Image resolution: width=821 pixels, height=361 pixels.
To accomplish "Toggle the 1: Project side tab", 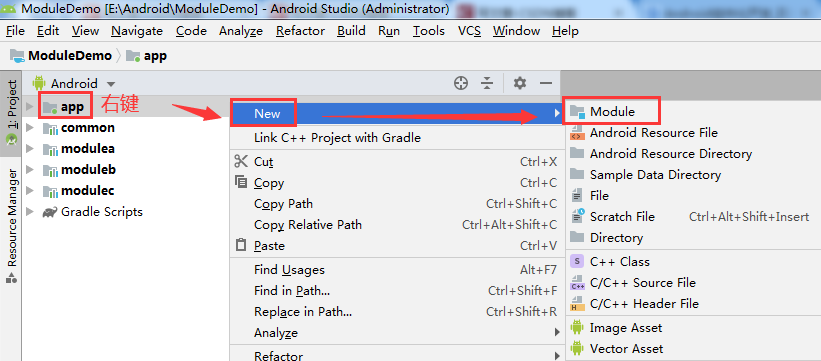I will 11,112.
